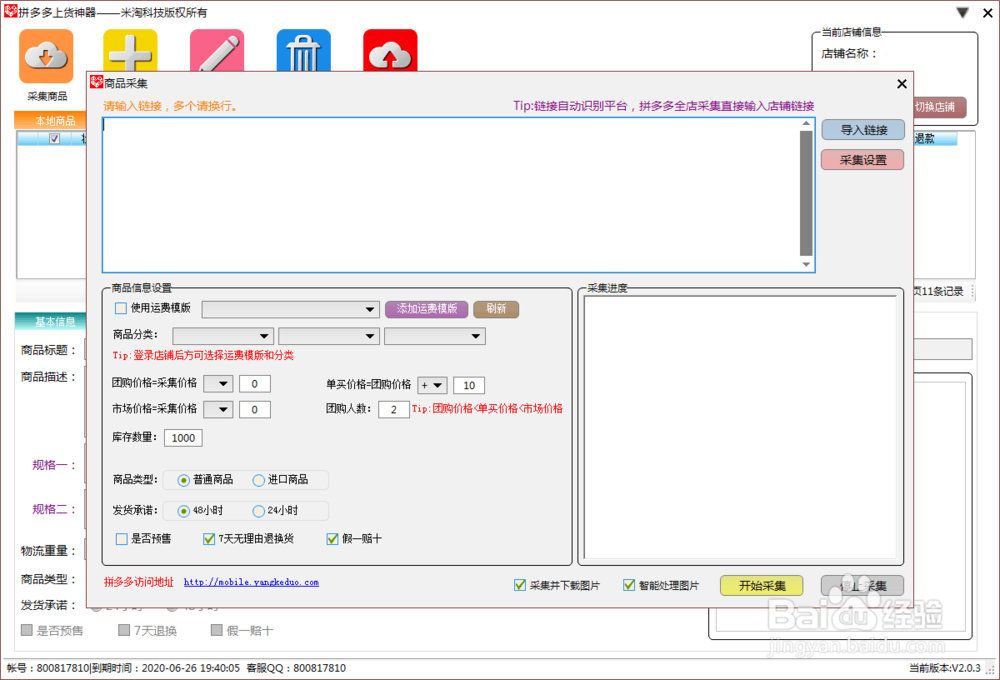Click the 库存数量 field showing 1000

[183, 438]
